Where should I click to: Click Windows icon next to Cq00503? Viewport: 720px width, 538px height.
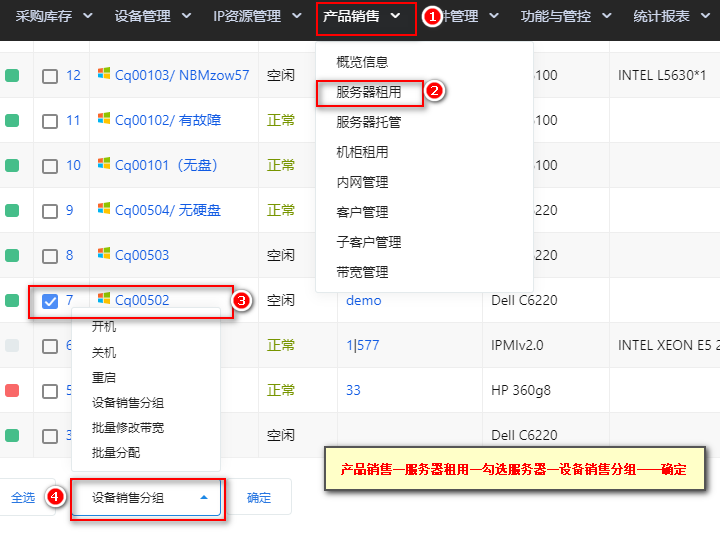pyautogui.click(x=103, y=254)
